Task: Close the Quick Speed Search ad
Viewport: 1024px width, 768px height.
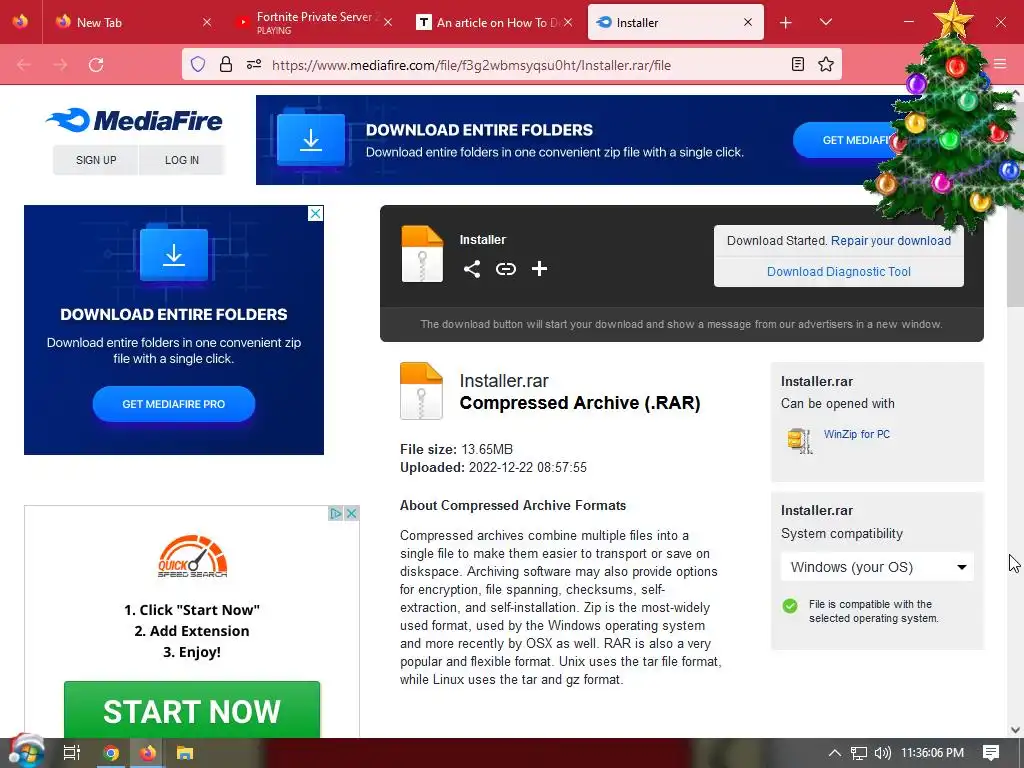Action: click(351, 513)
